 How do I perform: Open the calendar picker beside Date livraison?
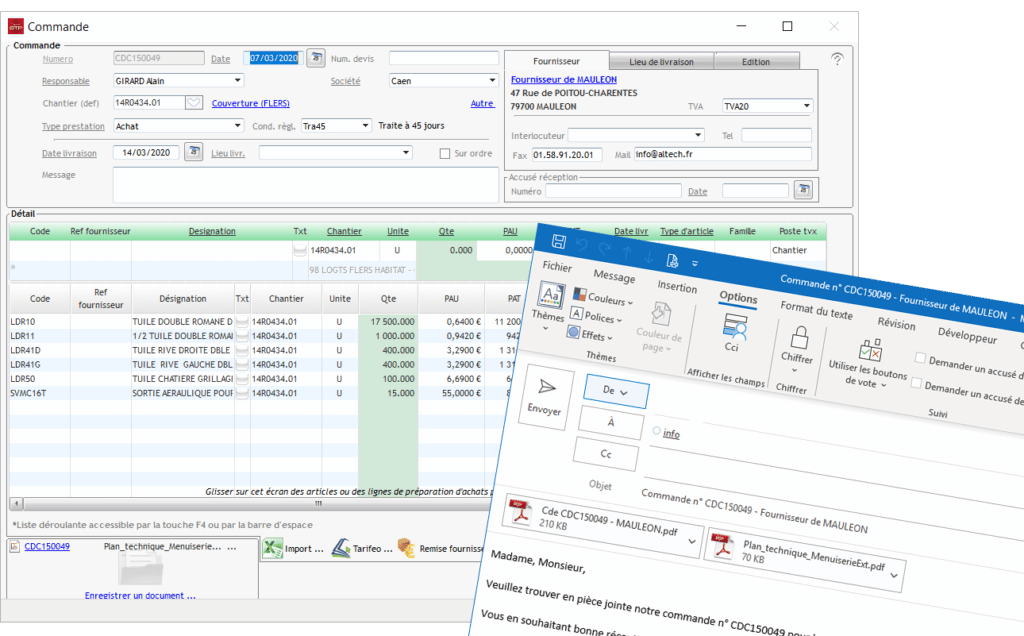(x=193, y=152)
